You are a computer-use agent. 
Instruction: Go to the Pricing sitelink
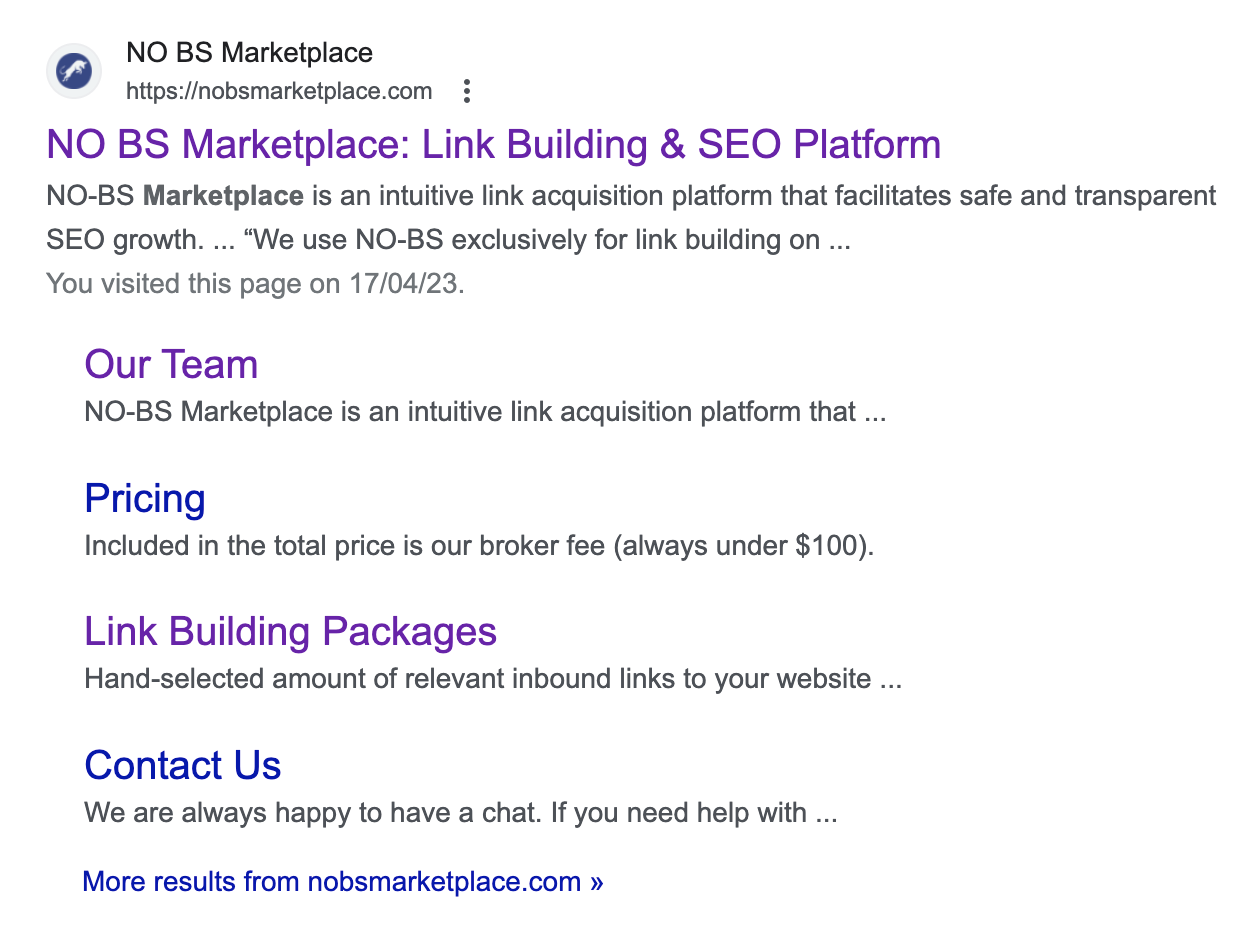tap(145, 499)
